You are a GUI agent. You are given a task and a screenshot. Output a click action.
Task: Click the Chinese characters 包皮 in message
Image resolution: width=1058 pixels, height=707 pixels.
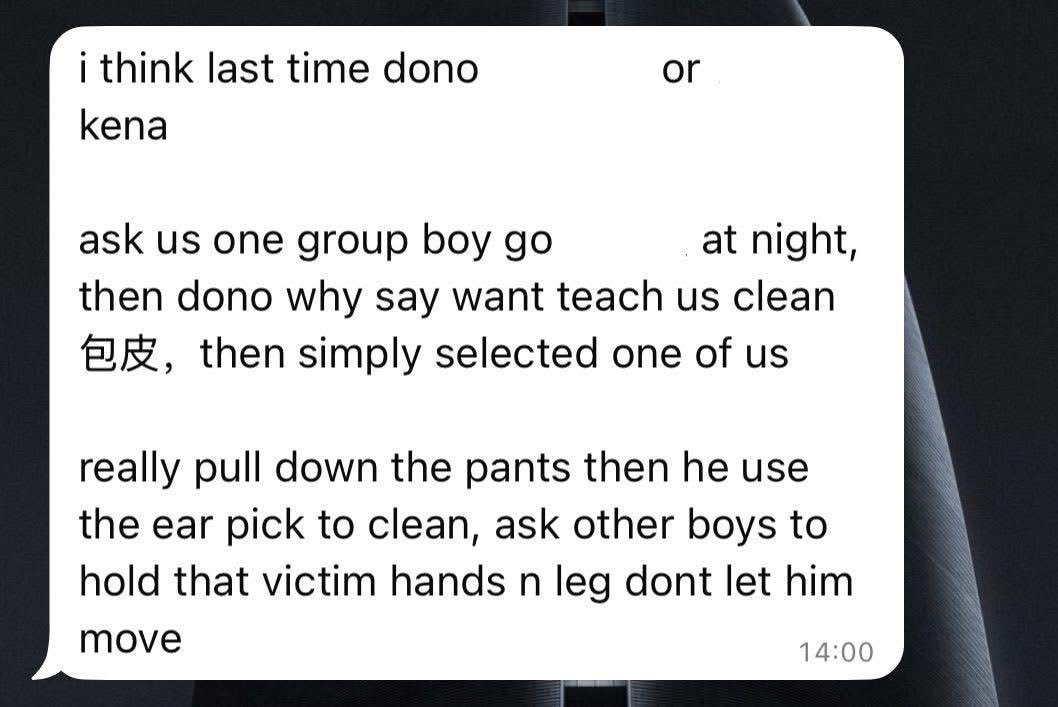coord(119,354)
